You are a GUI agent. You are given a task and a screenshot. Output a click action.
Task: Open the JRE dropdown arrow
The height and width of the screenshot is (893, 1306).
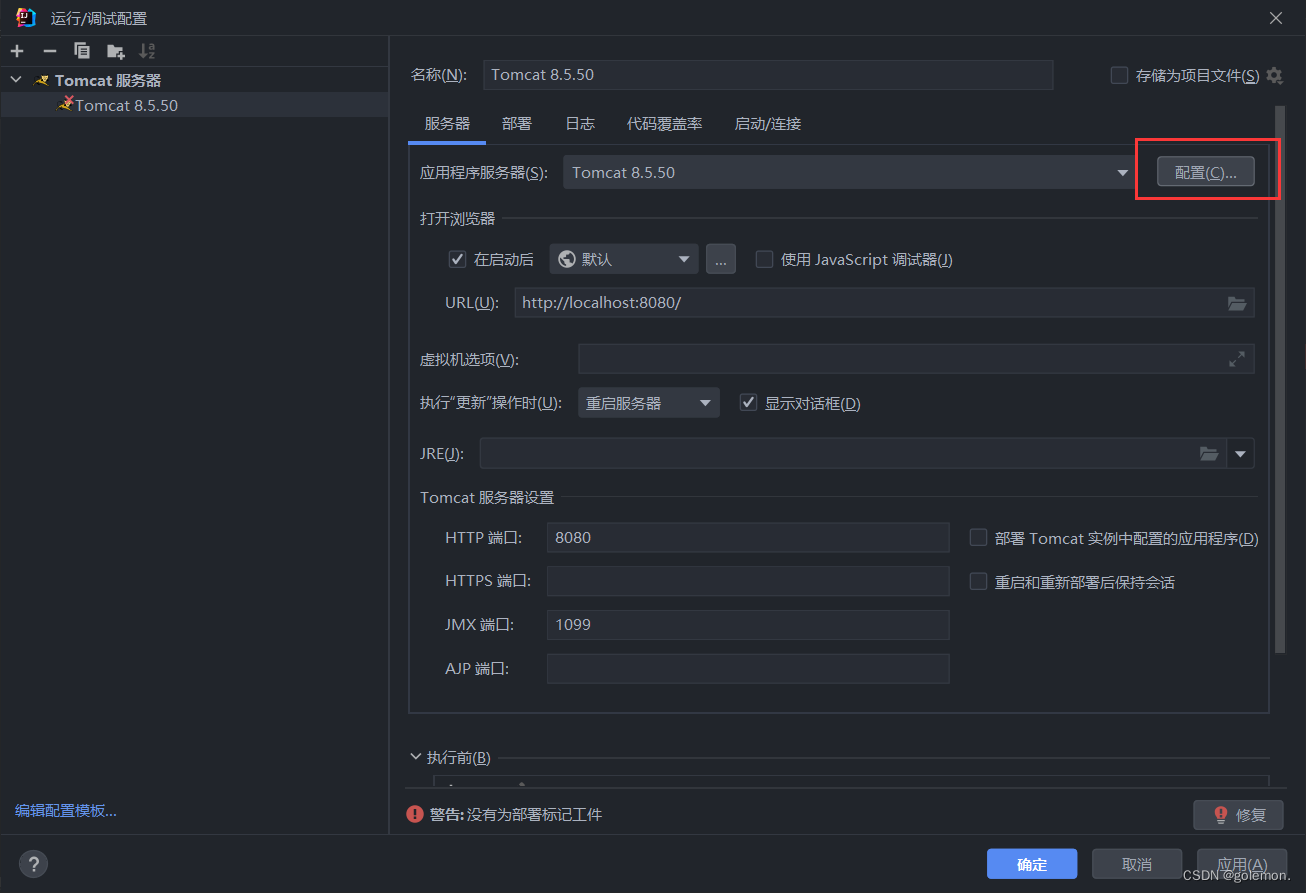click(x=1241, y=454)
